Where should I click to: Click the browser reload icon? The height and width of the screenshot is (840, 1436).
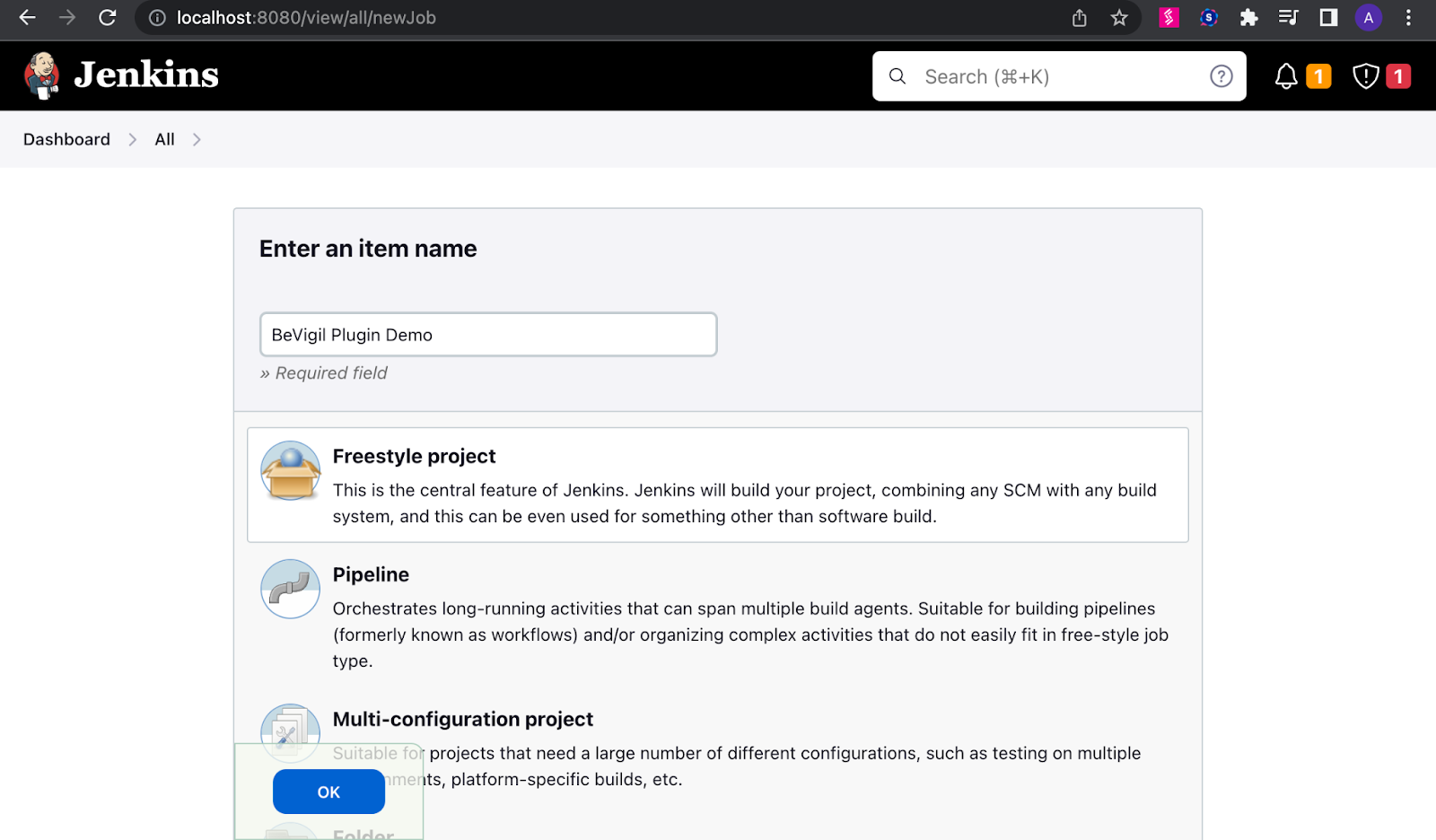(x=108, y=18)
